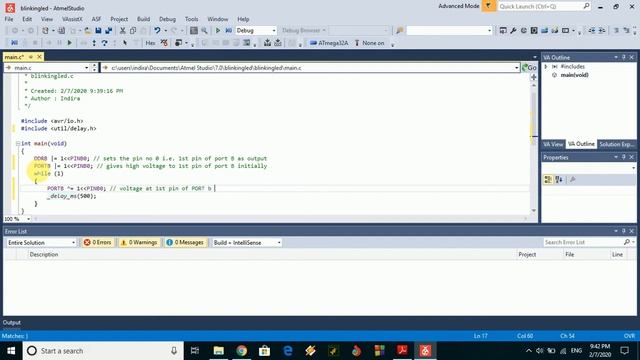
Task: Open the 100 % zoom dropdown
Action: (x=28, y=219)
